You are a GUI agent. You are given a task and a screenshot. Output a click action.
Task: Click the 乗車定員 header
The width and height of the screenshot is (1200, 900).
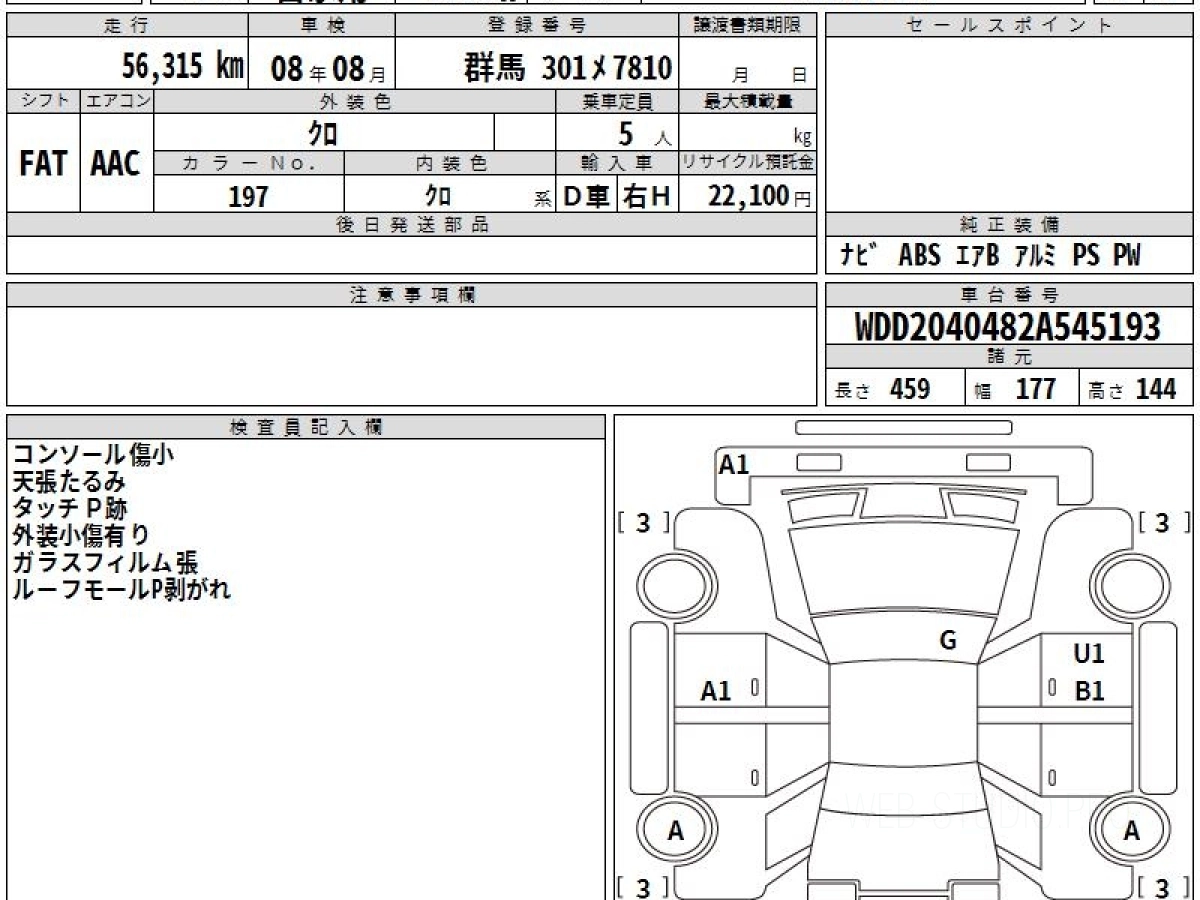(617, 101)
